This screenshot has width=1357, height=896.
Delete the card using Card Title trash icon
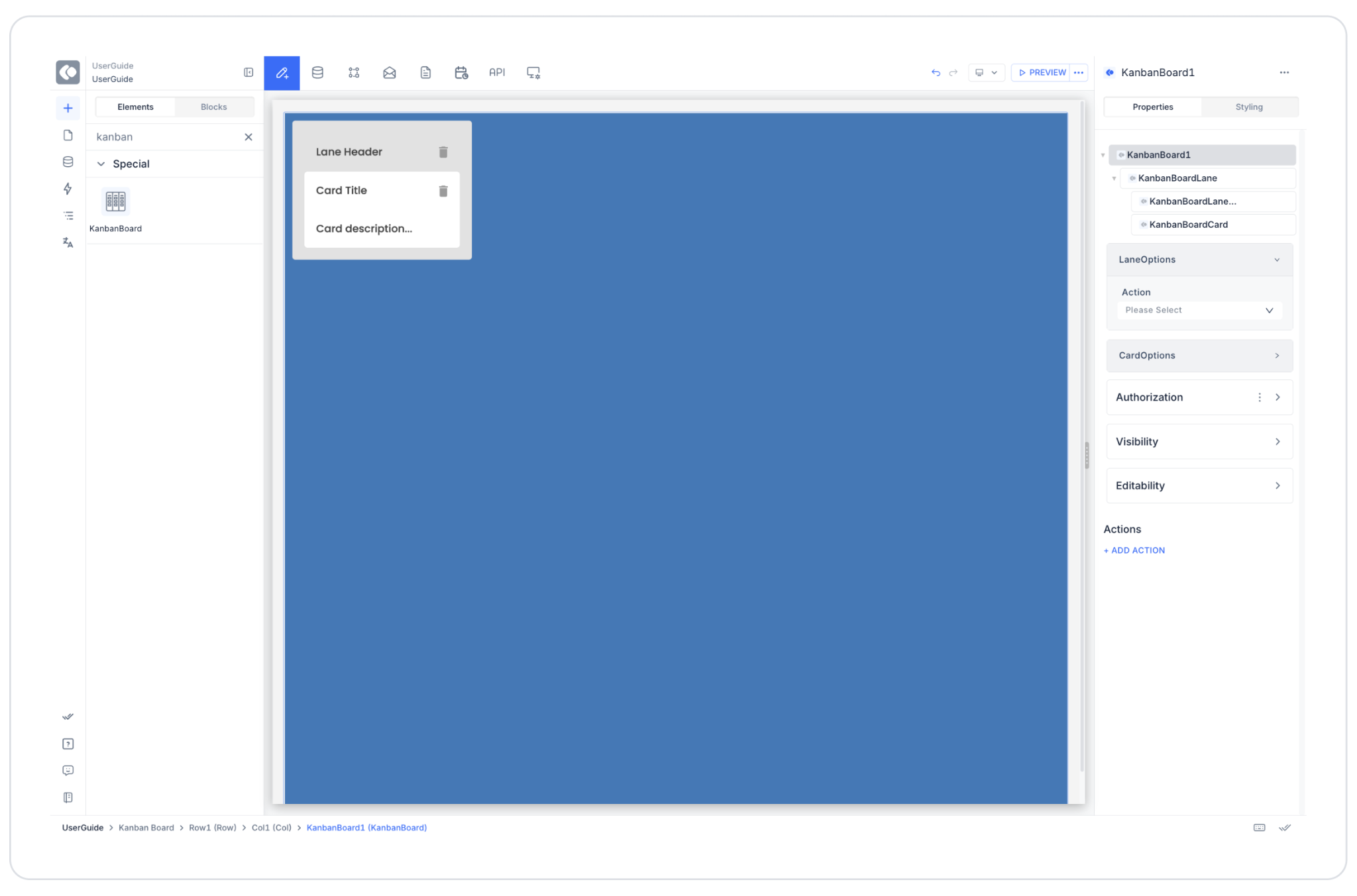click(443, 191)
